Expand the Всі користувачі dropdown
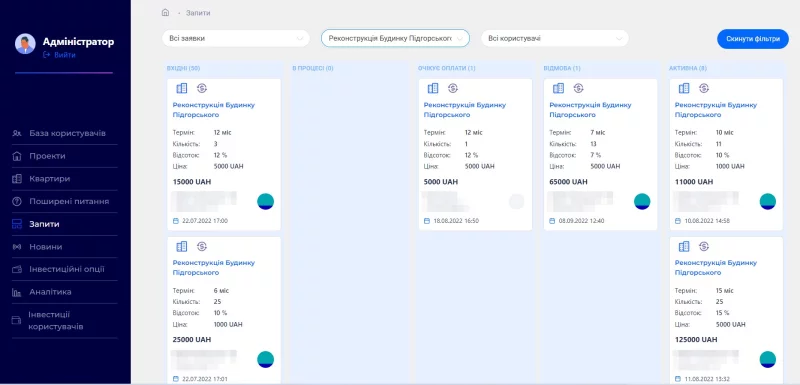The image size is (800, 385). (x=555, y=38)
